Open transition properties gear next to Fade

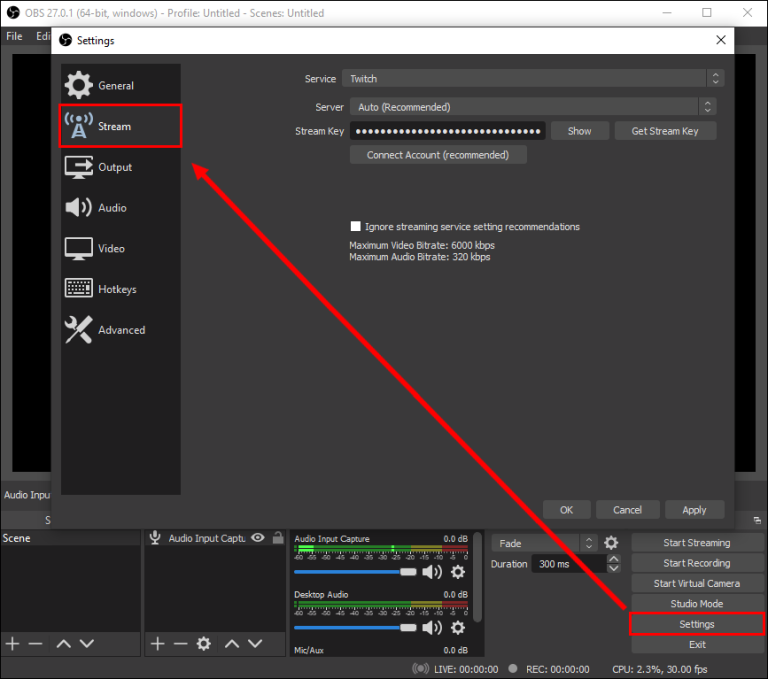tap(611, 543)
